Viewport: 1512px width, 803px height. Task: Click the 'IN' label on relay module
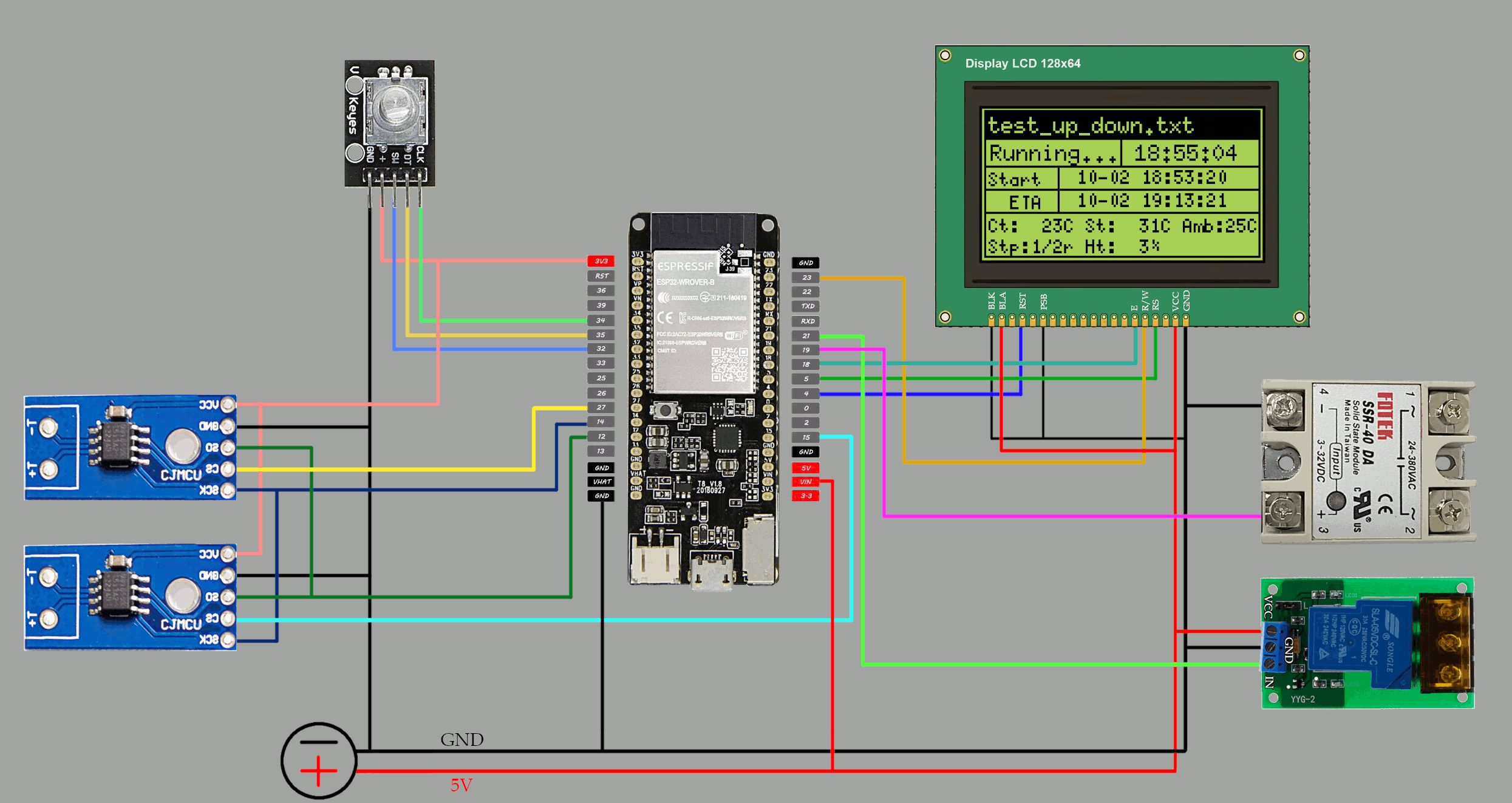(x=1270, y=682)
